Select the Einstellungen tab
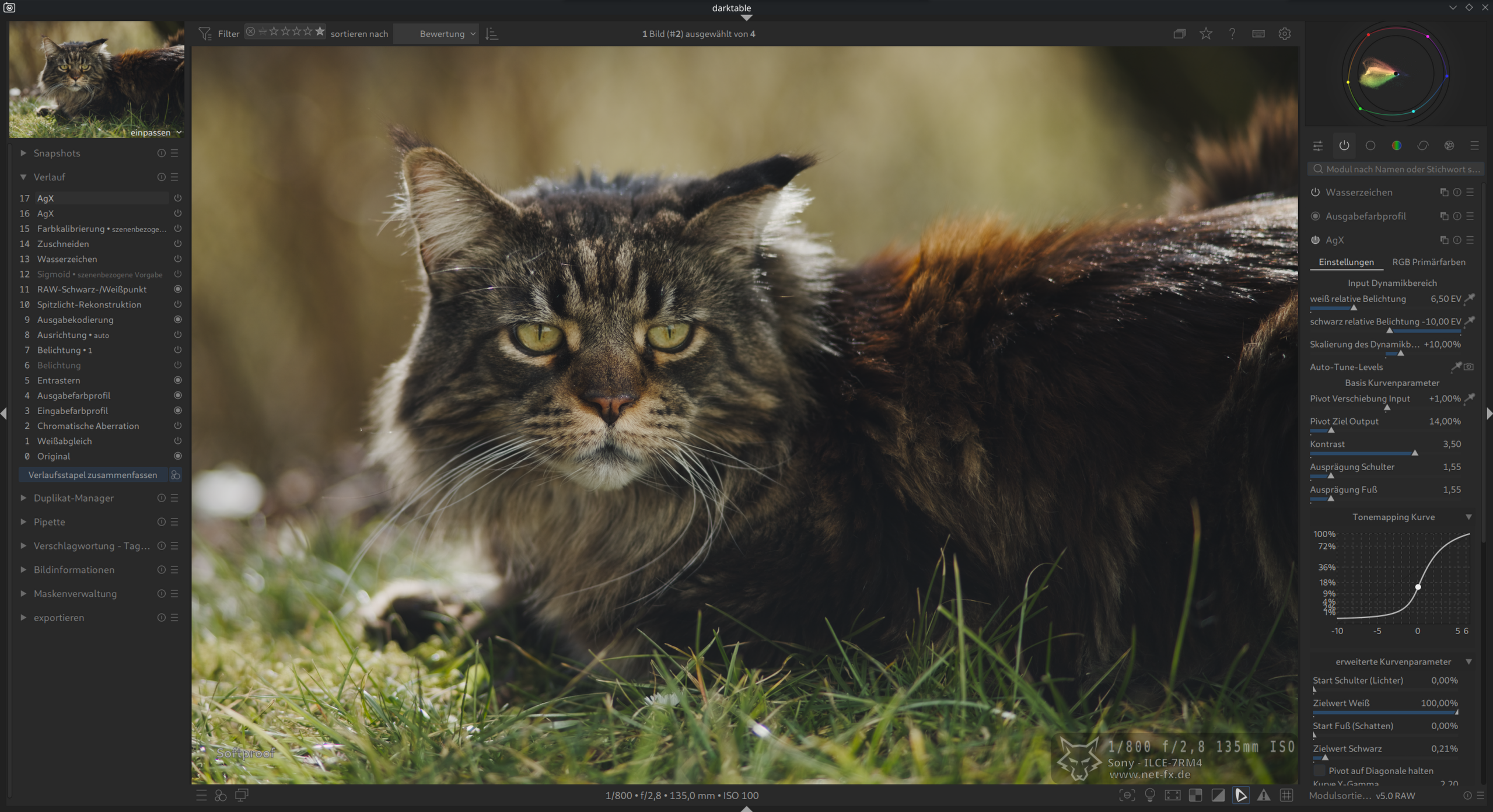The image size is (1493, 812). (x=1346, y=262)
